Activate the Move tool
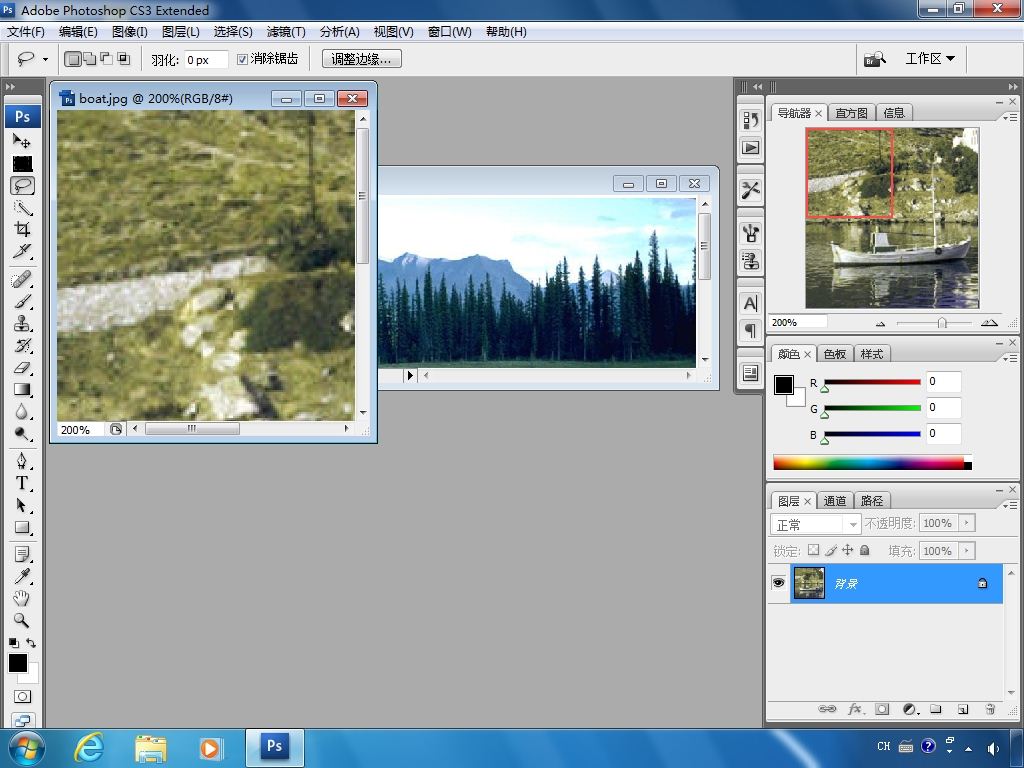Image resolution: width=1024 pixels, height=768 pixels. point(22,141)
